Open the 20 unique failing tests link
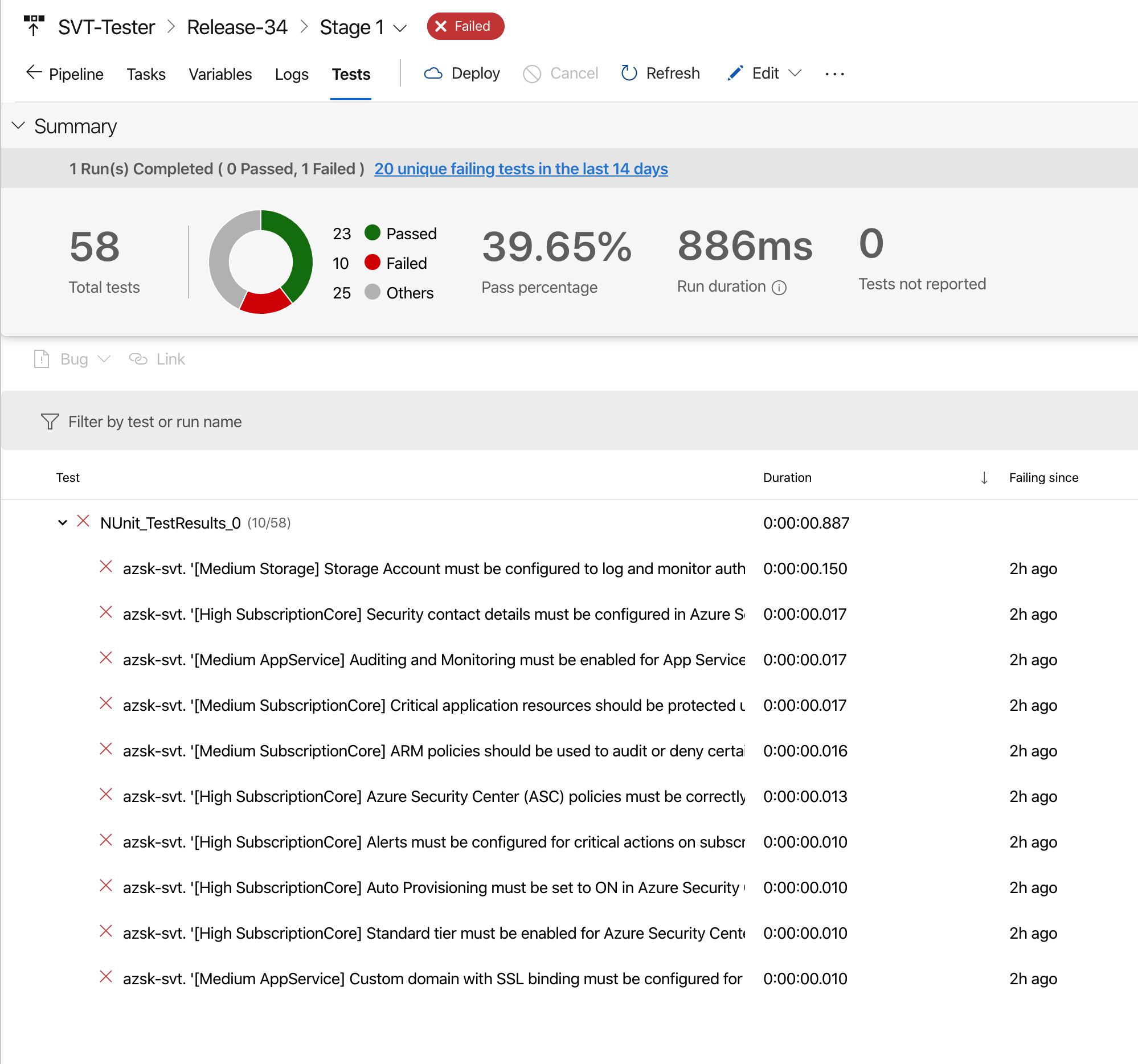 [521, 169]
